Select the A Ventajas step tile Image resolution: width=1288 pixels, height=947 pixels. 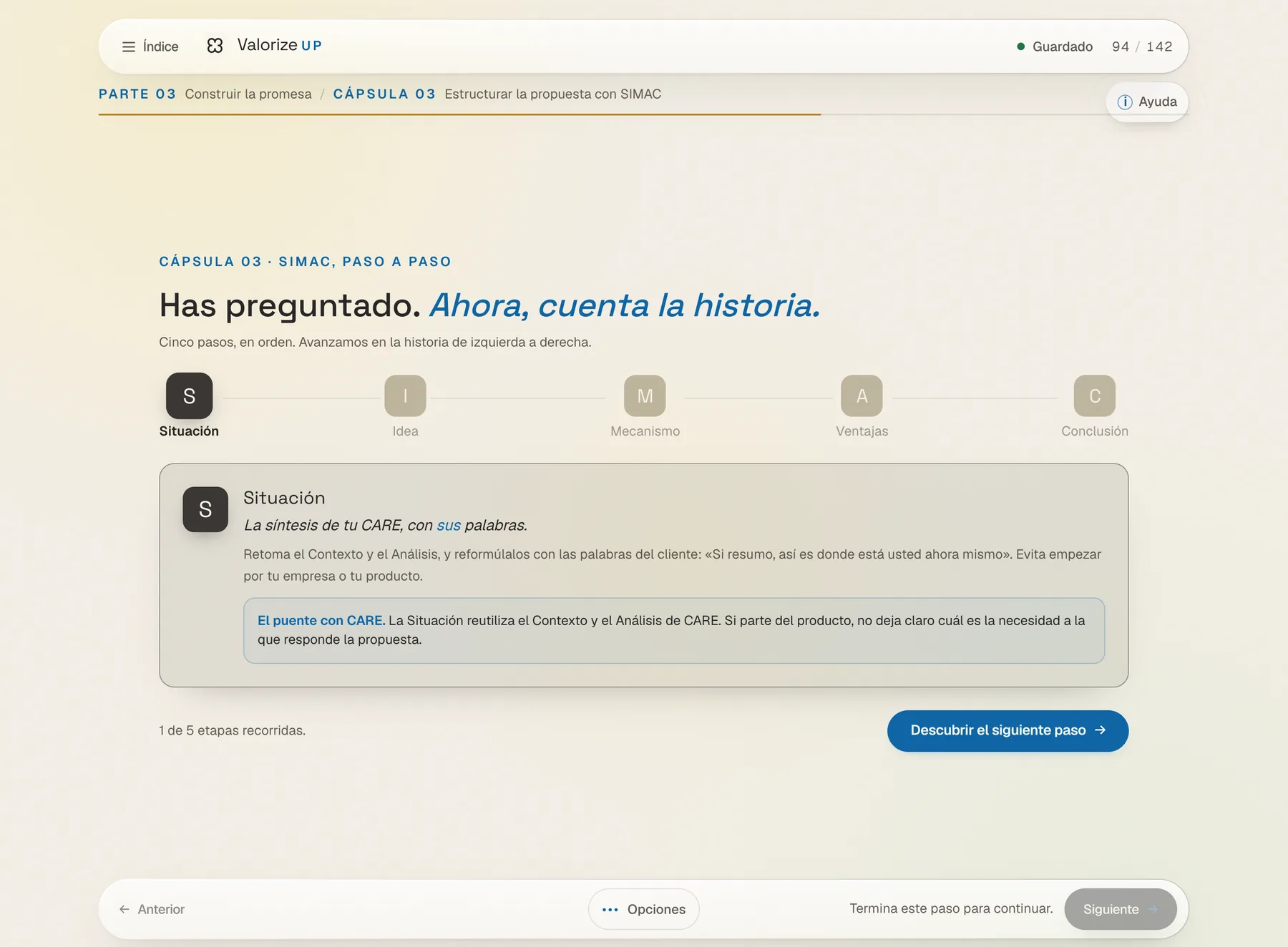[x=862, y=396]
